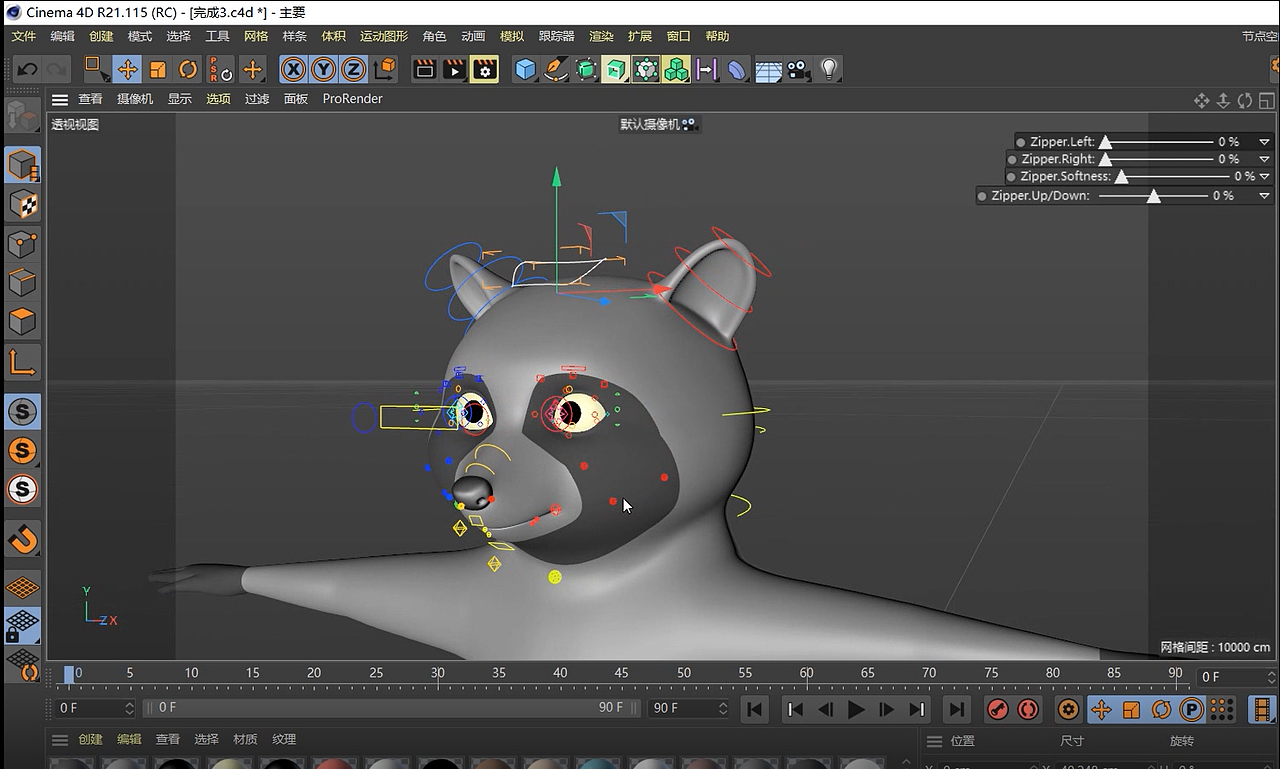This screenshot has height=769, width=1280.
Task: Open the coordinates panel hamburger menu
Action: pos(934,741)
